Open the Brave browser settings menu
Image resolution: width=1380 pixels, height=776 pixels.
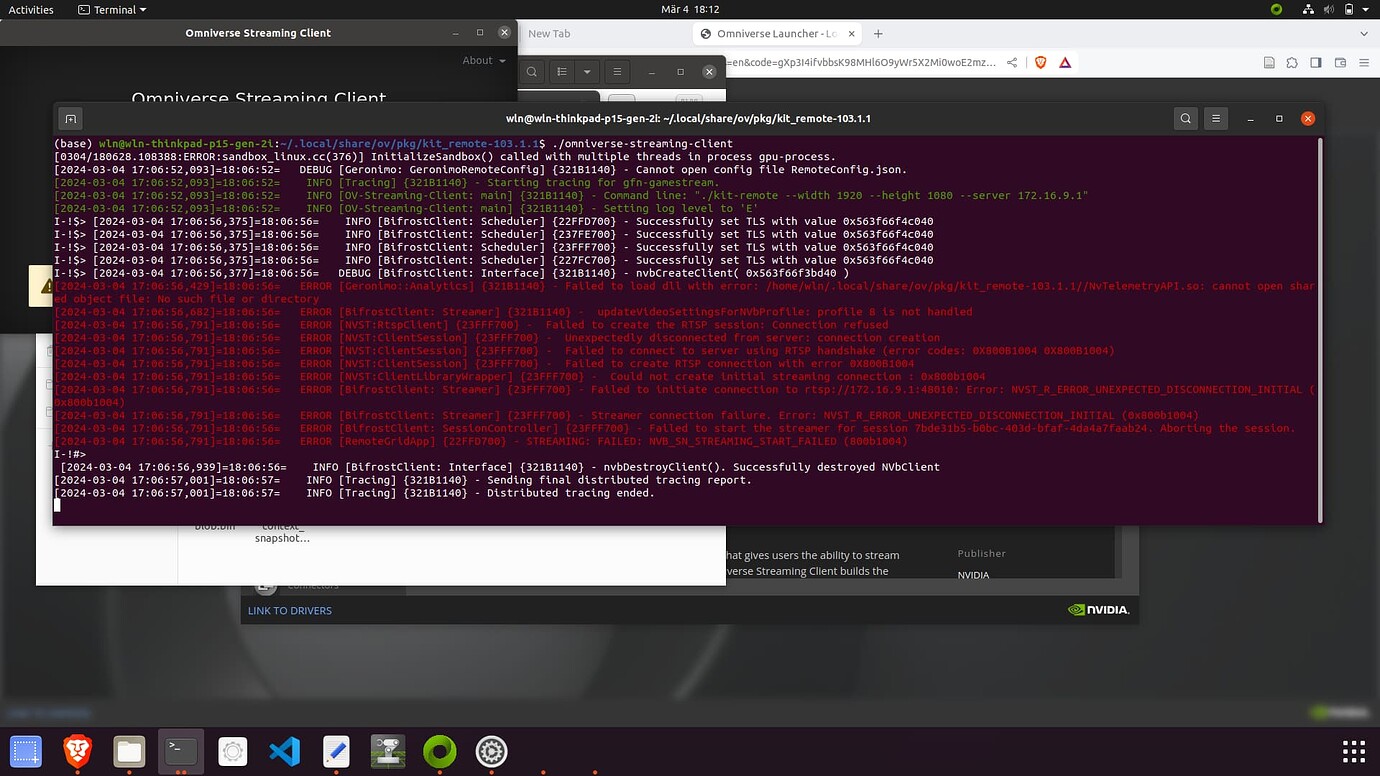coord(1364,62)
